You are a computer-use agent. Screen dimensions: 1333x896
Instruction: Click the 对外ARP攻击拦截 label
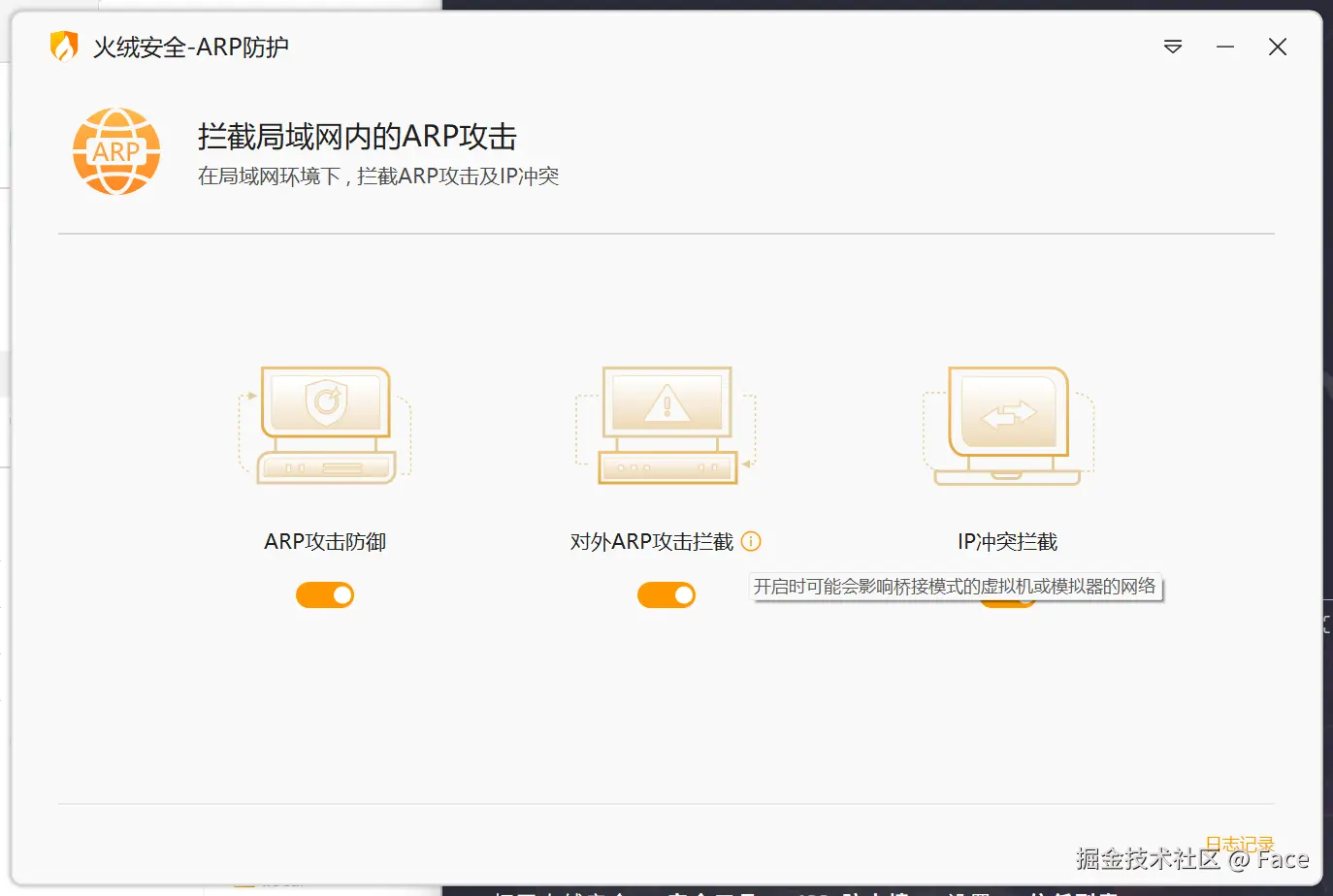click(652, 542)
